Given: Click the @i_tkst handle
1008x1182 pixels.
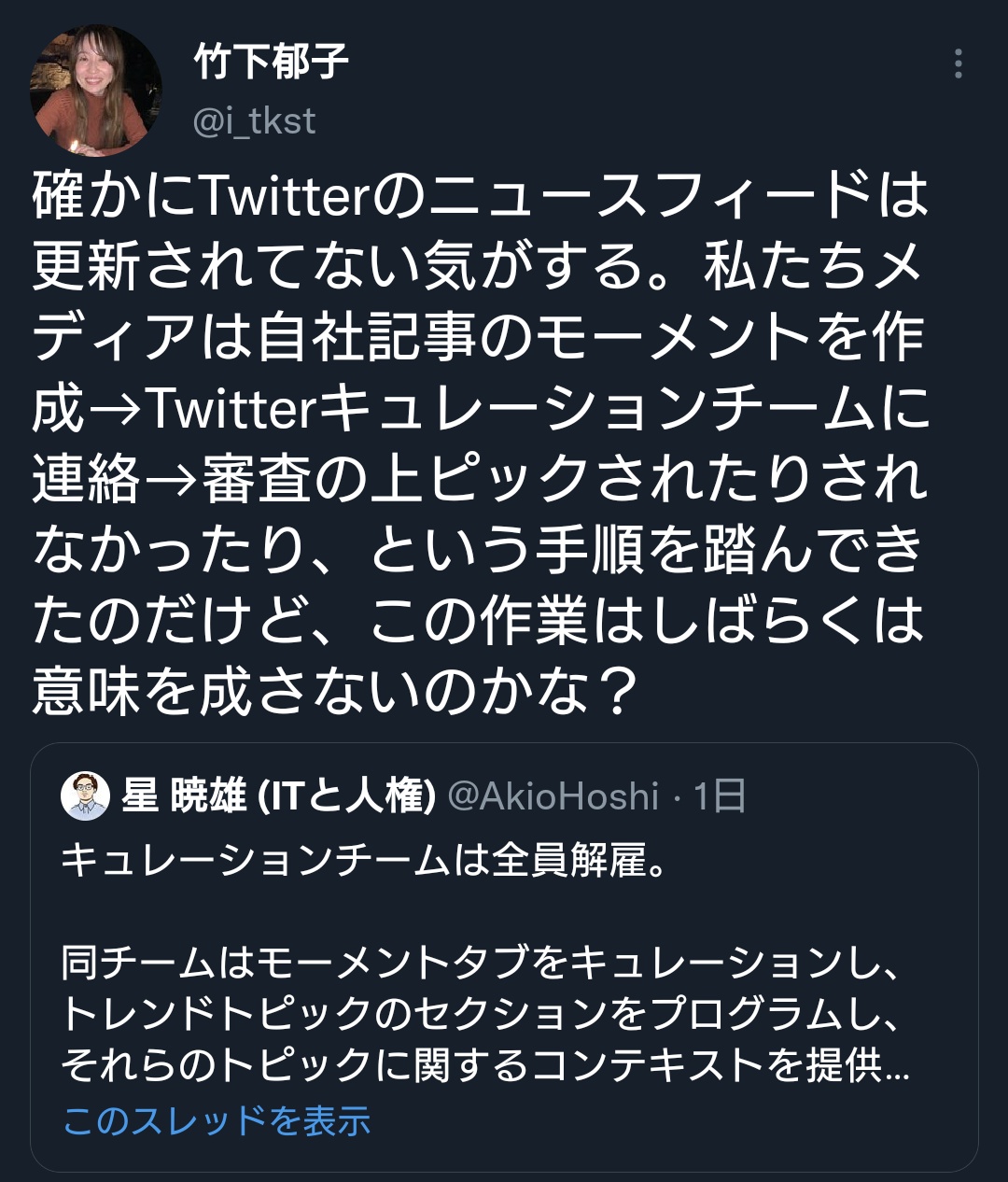Looking at the screenshot, I should (254, 121).
